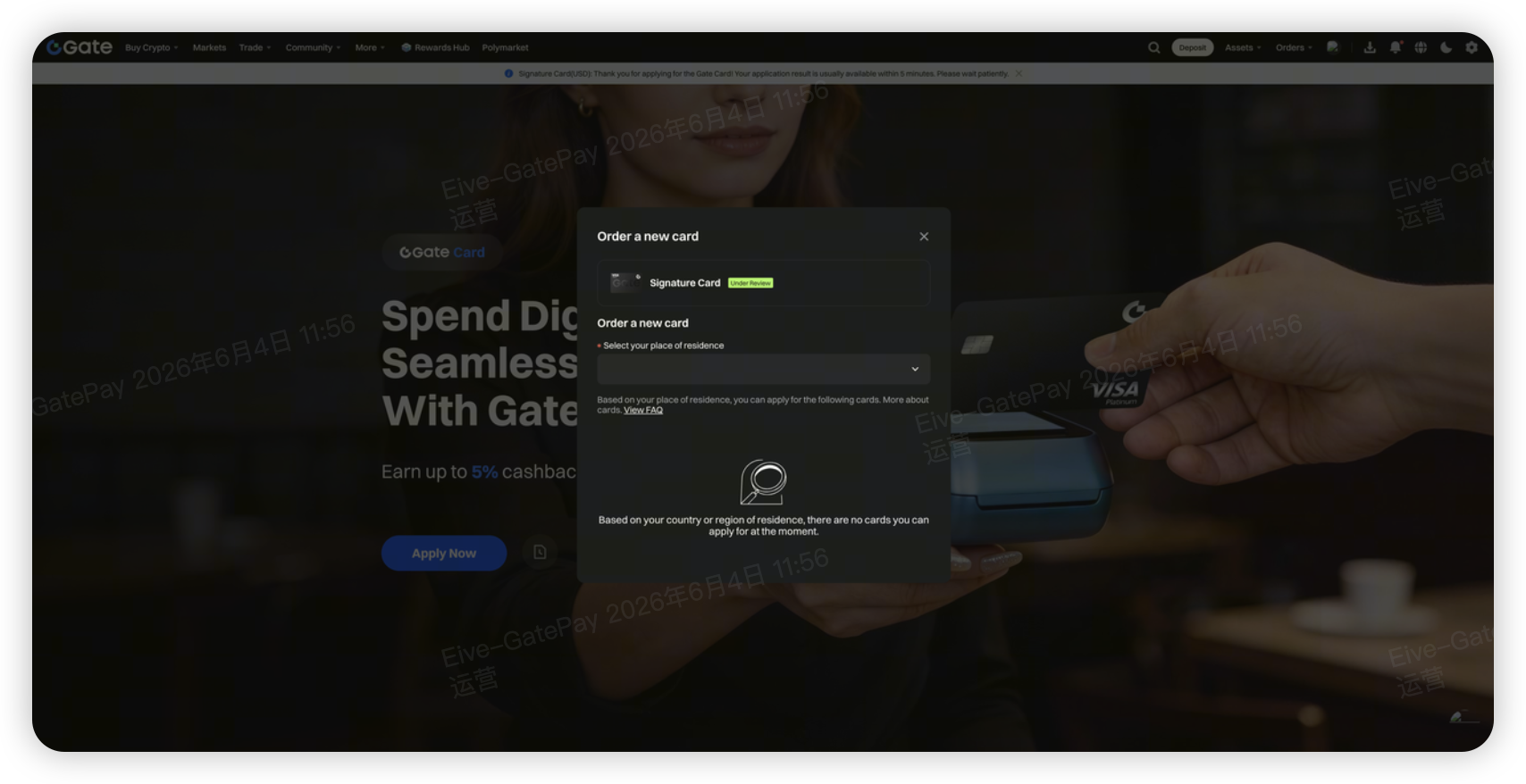The height and width of the screenshot is (784, 1526).
Task: Expand the Trade dropdown menu
Action: point(255,47)
